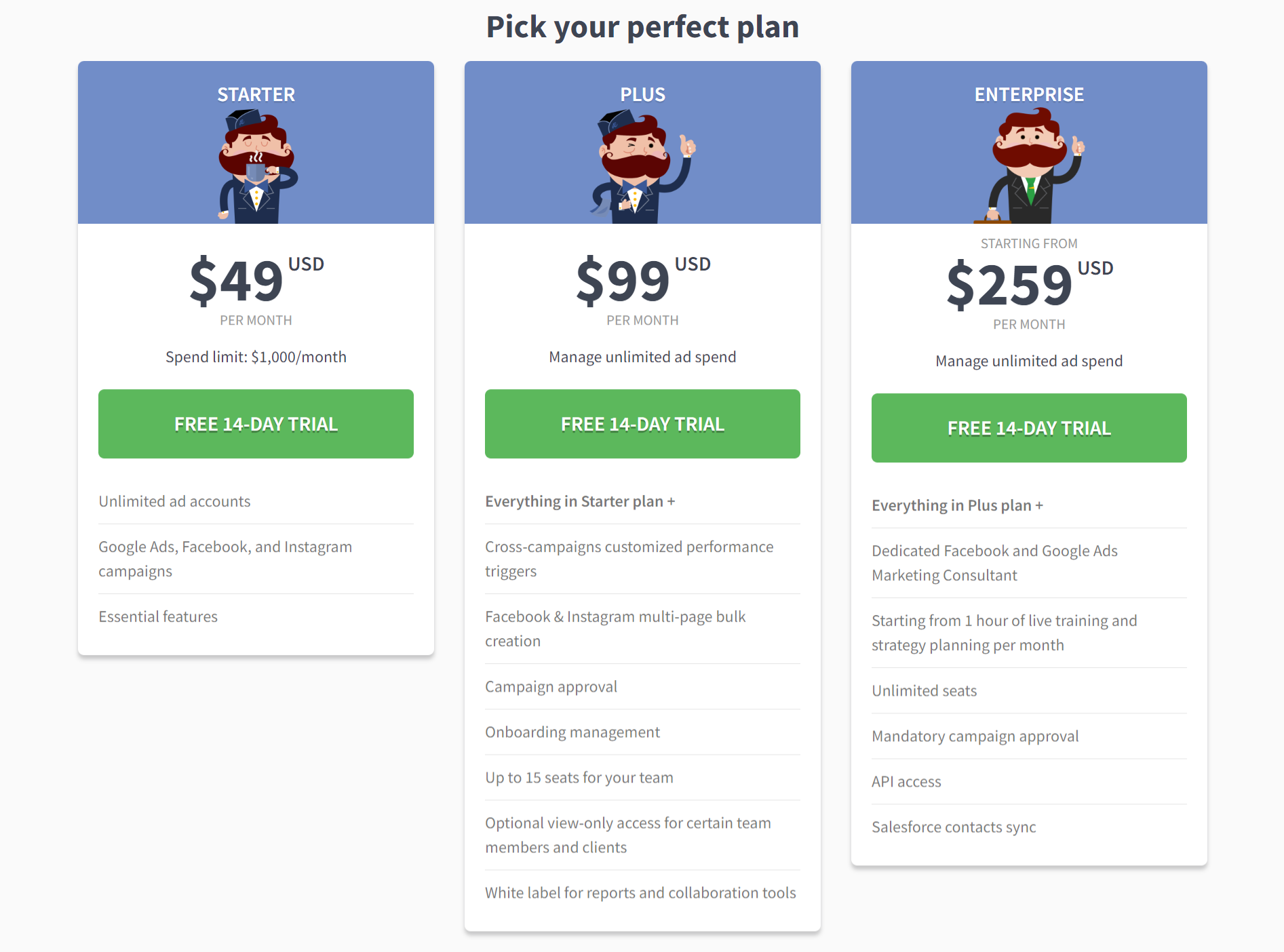Image resolution: width=1284 pixels, height=952 pixels.
Task: Click the STARTER plan title
Action: pyautogui.click(x=256, y=94)
